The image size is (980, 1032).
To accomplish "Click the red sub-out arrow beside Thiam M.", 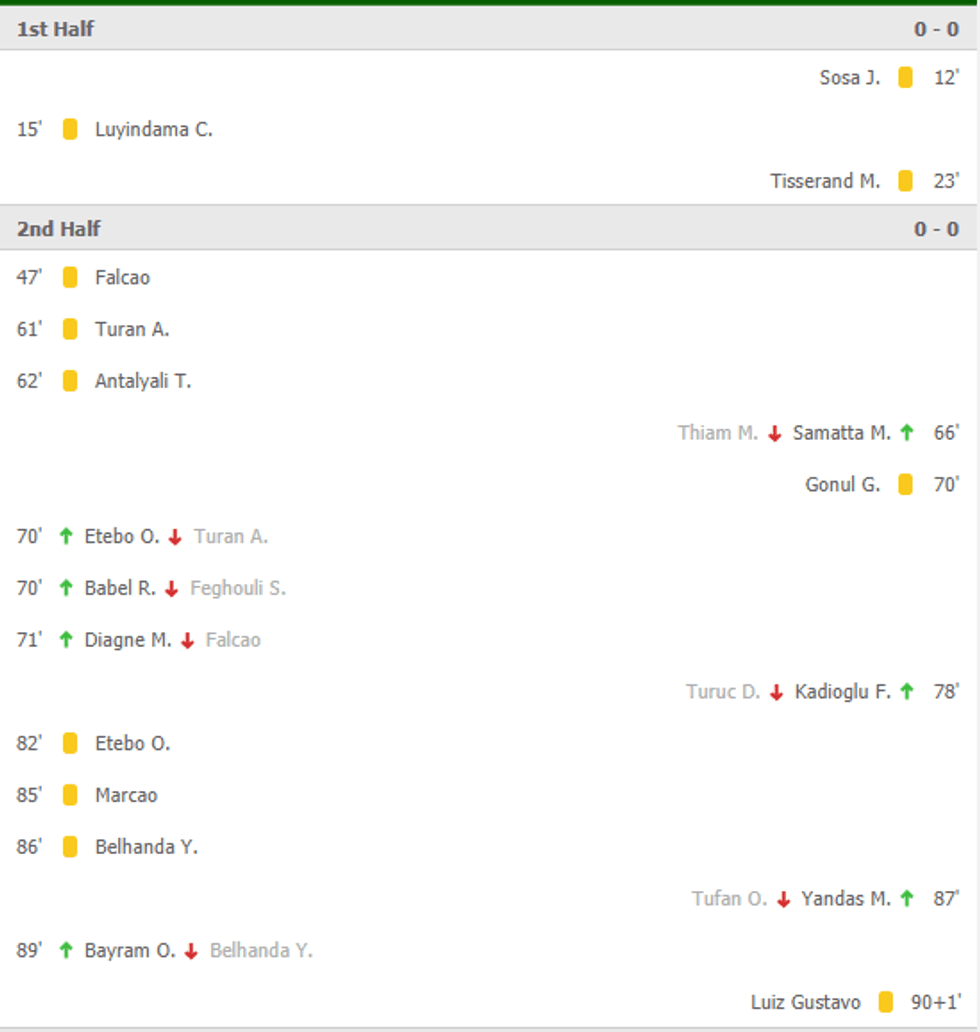I will click(x=774, y=433).
